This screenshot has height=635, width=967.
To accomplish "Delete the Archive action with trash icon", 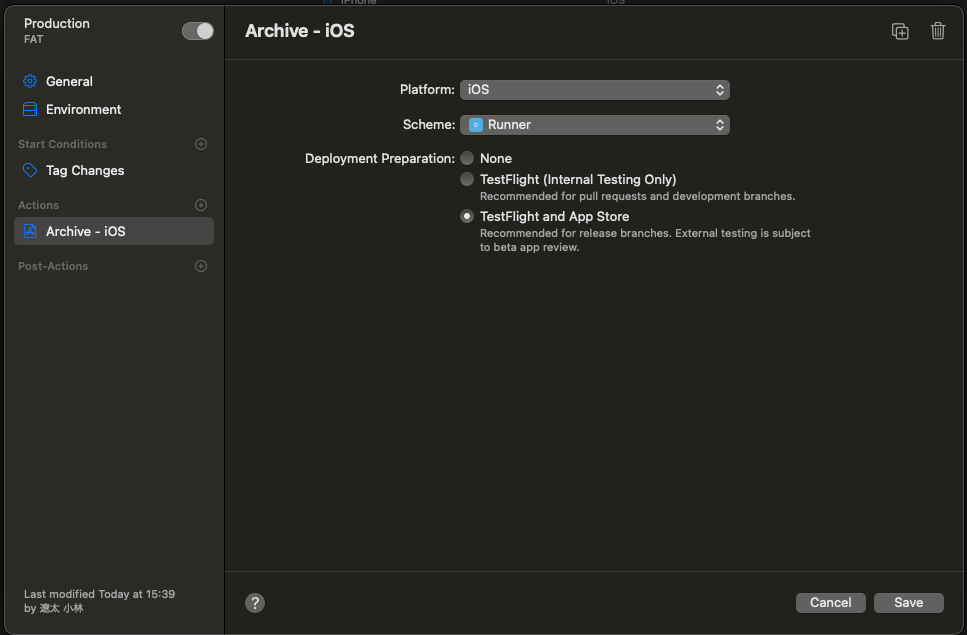I will click(x=937, y=31).
